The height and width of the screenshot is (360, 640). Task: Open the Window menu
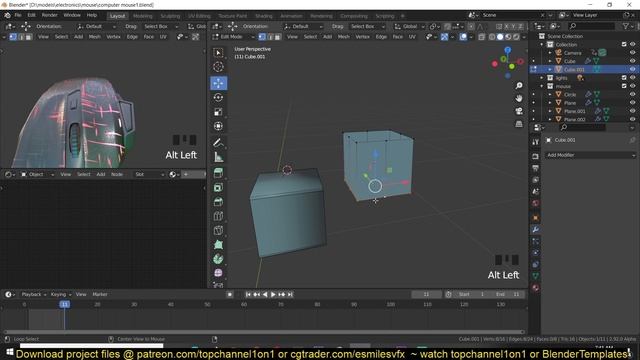coord(72,15)
